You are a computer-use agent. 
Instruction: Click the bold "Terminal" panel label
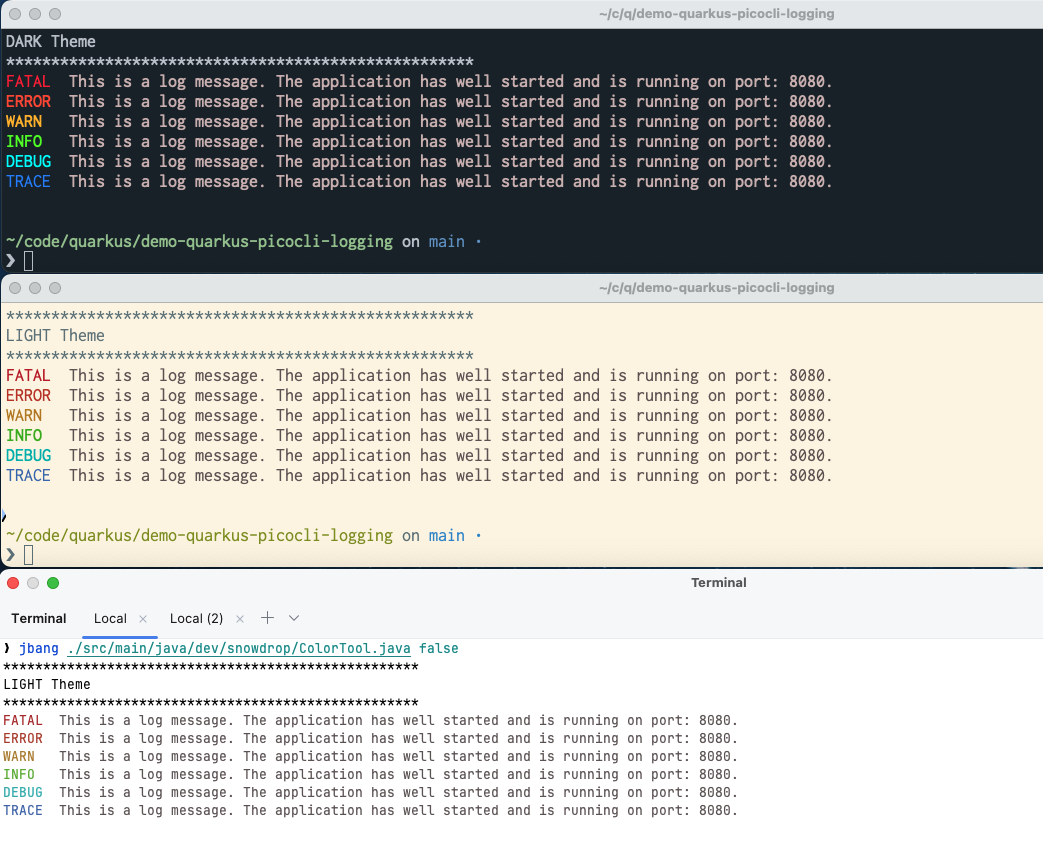(39, 619)
